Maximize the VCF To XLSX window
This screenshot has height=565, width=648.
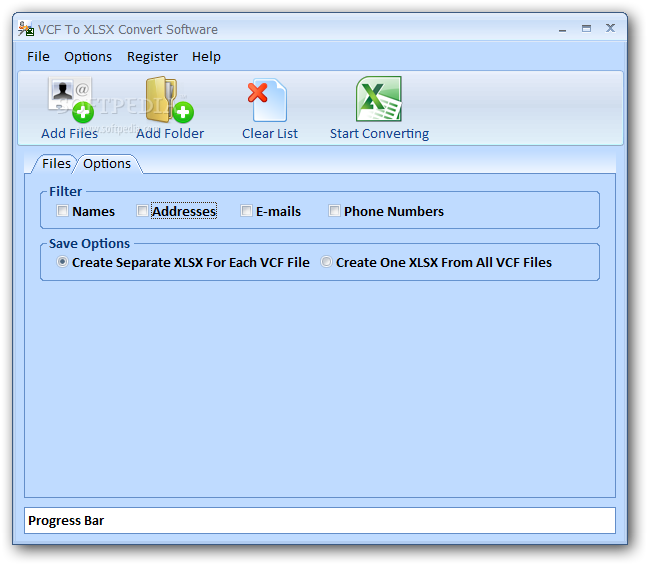[x=586, y=29]
